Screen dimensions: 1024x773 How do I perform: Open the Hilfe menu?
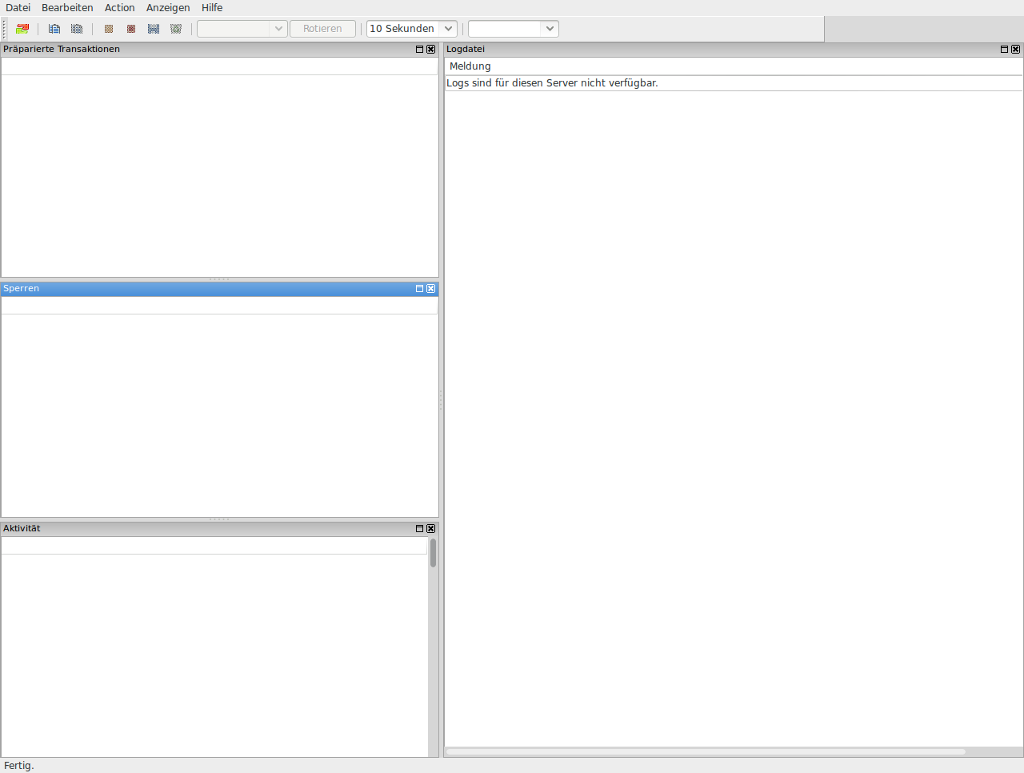click(212, 7)
